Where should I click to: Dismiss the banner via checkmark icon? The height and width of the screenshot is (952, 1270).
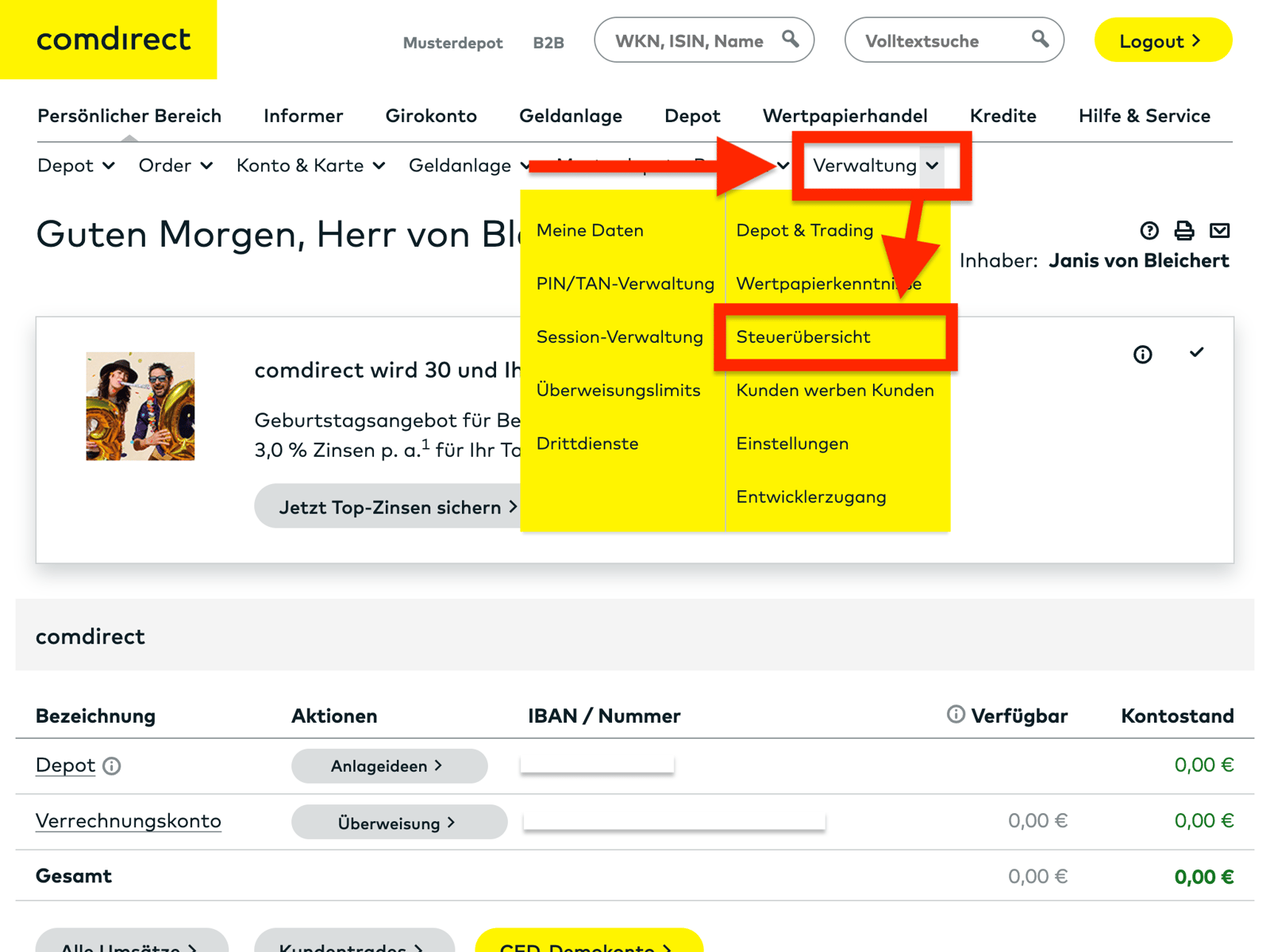pyautogui.click(x=1197, y=353)
